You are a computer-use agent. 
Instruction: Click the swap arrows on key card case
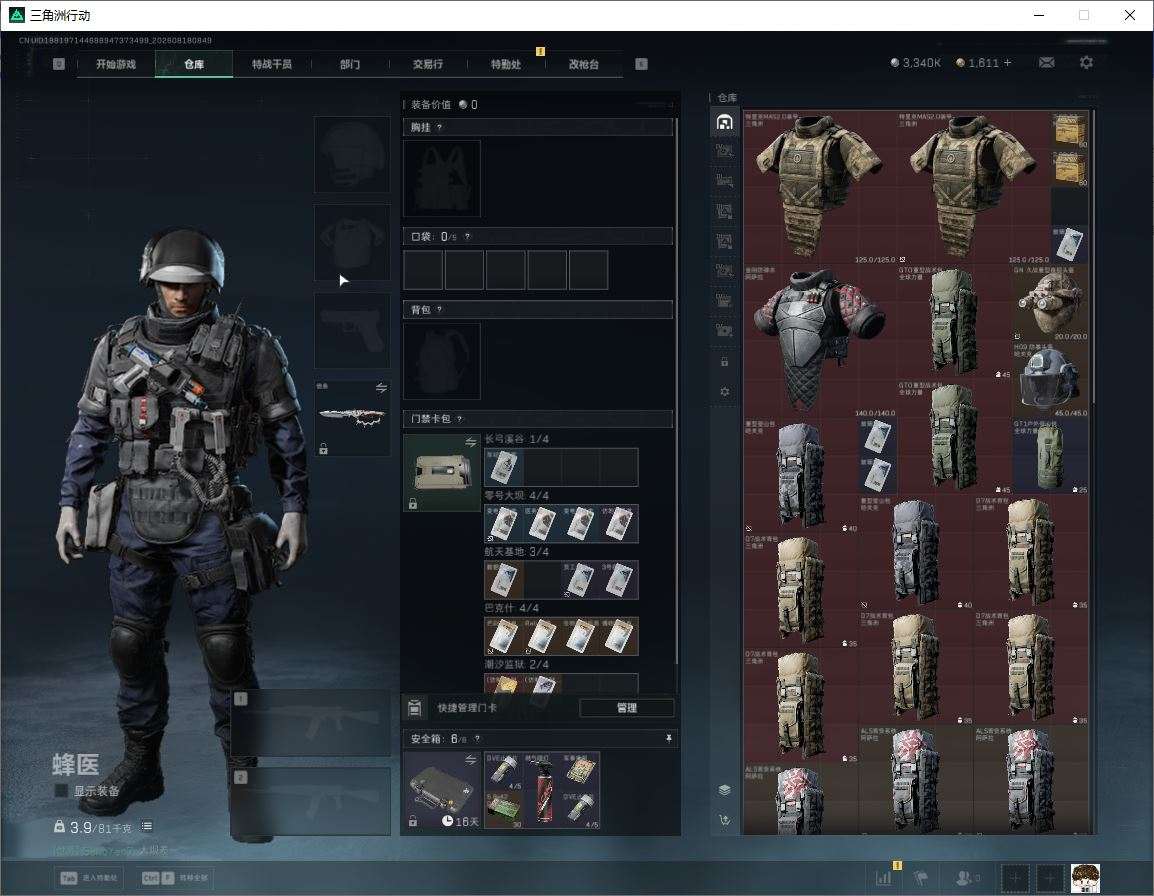pyautogui.click(x=470, y=442)
